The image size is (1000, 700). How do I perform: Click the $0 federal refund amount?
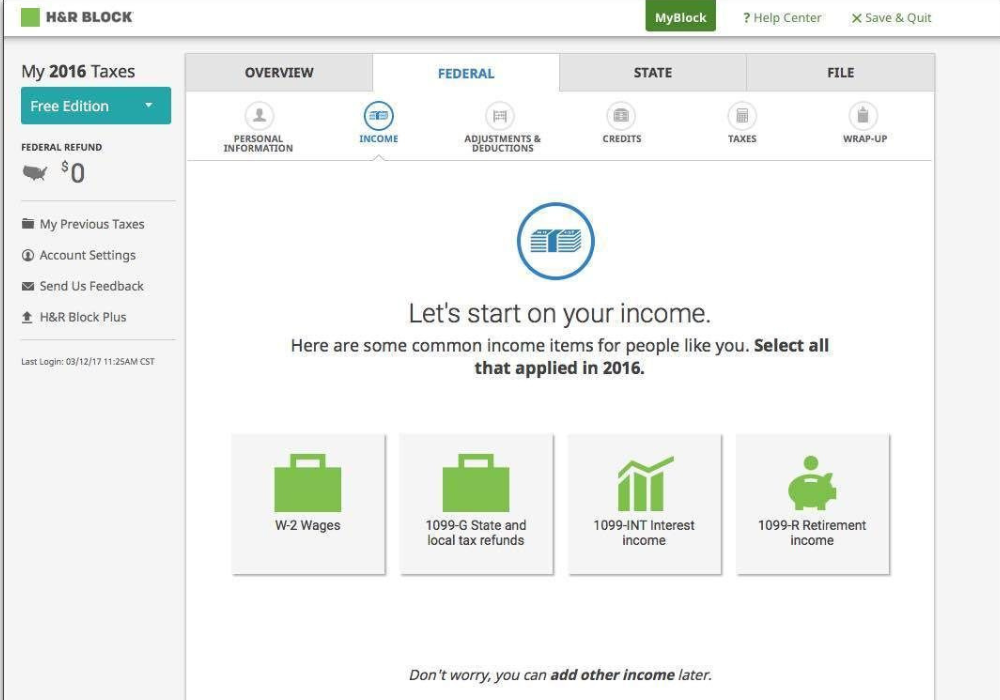(x=73, y=172)
